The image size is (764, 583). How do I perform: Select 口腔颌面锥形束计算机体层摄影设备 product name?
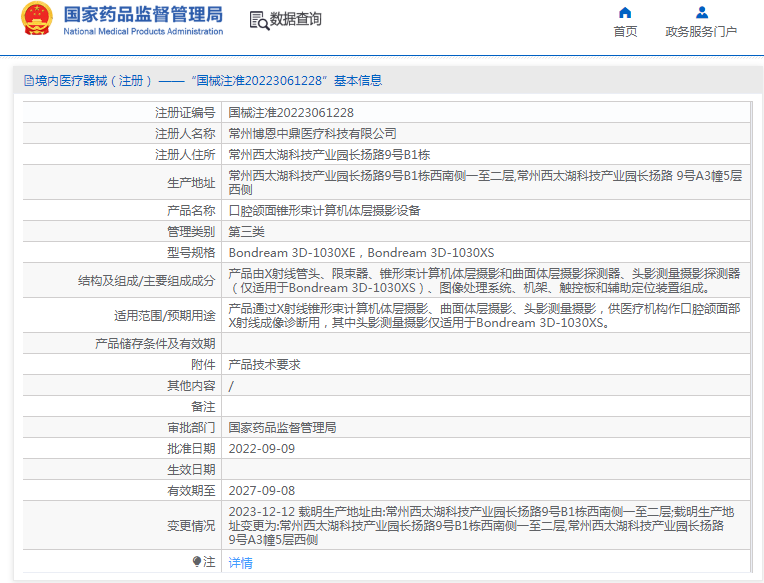pos(325,210)
